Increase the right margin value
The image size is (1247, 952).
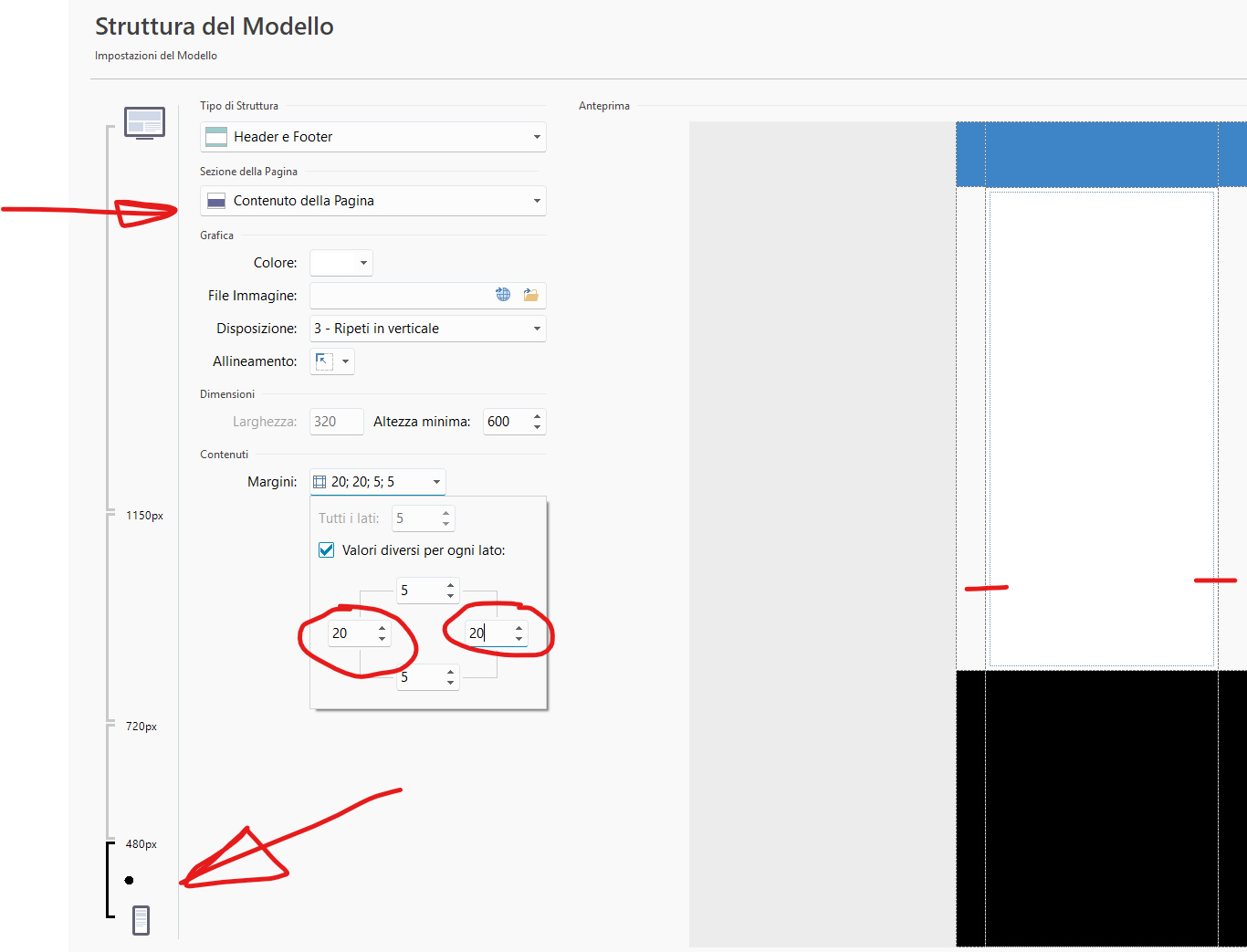(519, 628)
